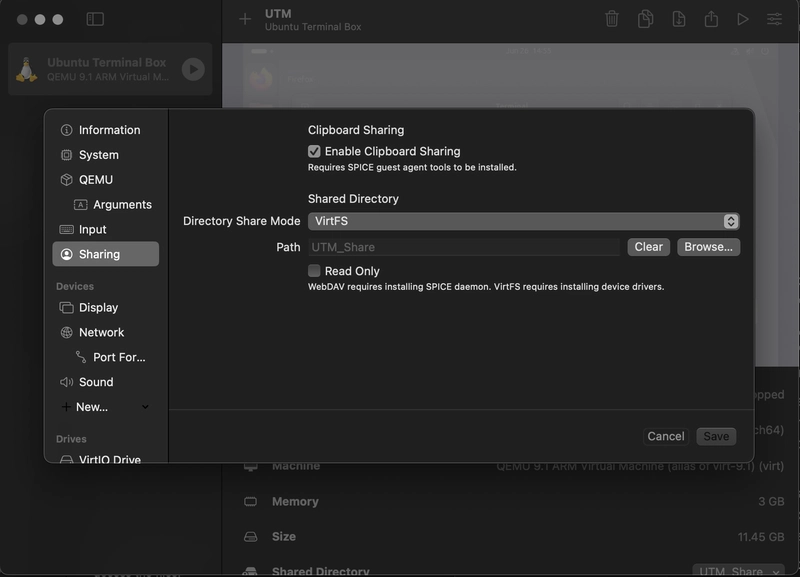
Task: Click the System chip icon
Action: click(x=66, y=155)
